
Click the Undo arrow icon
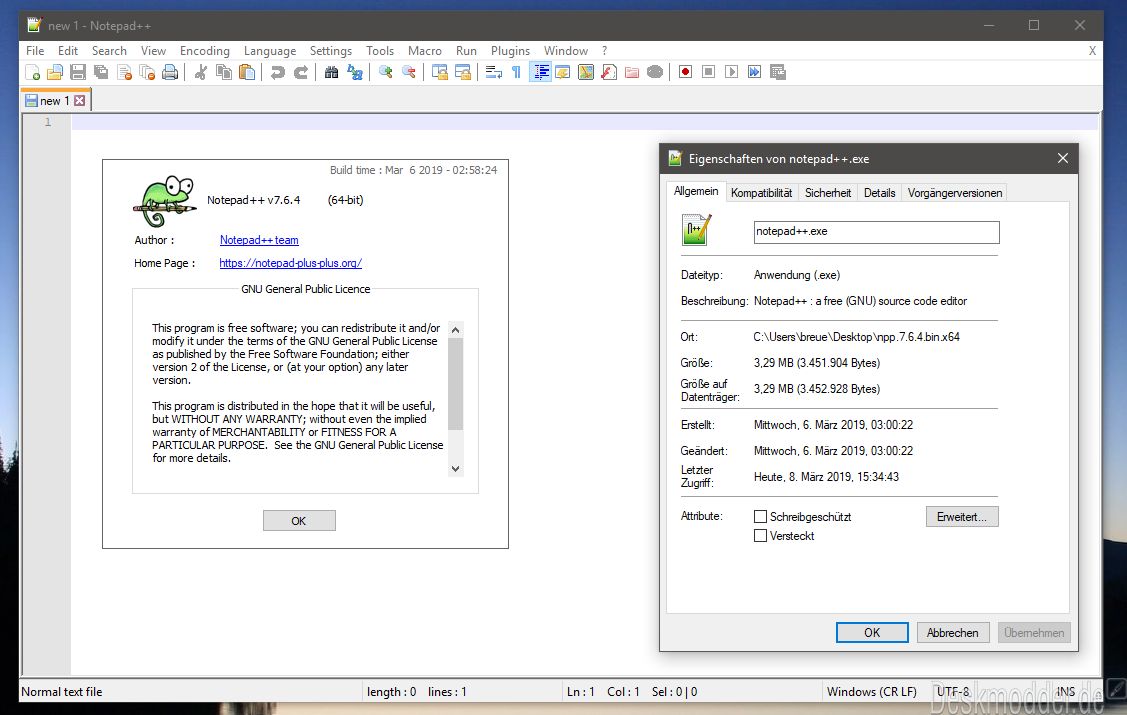(277, 72)
